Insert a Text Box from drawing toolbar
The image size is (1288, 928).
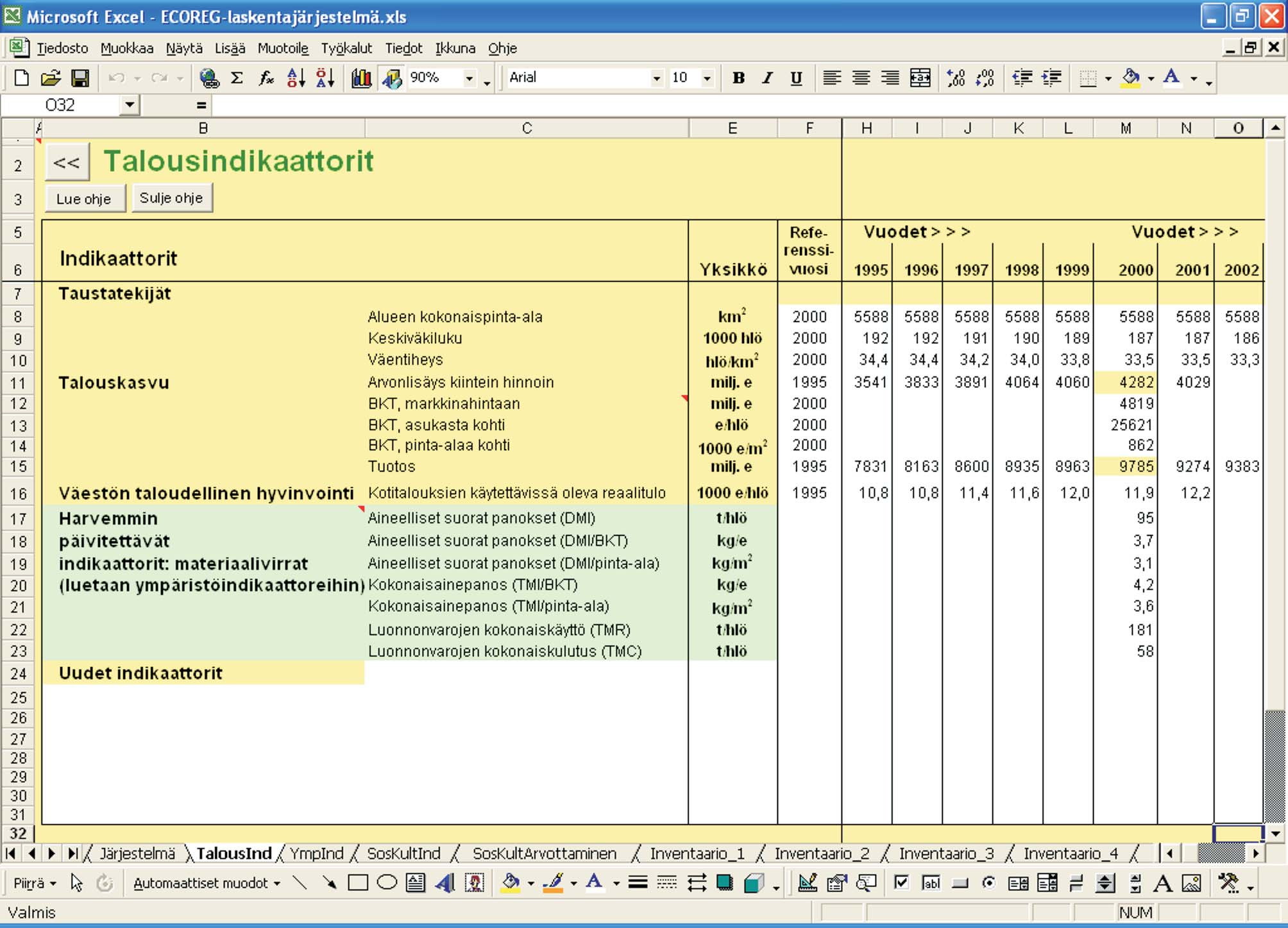coord(416,883)
